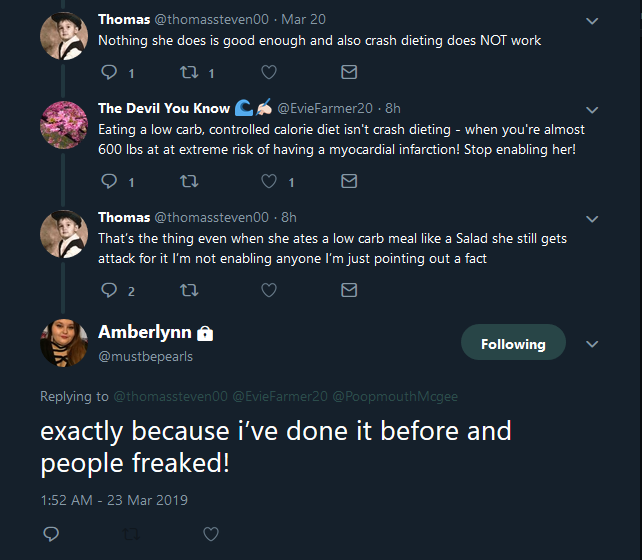Expand options chevron on EvieFarmer20 tweet

coord(592,110)
